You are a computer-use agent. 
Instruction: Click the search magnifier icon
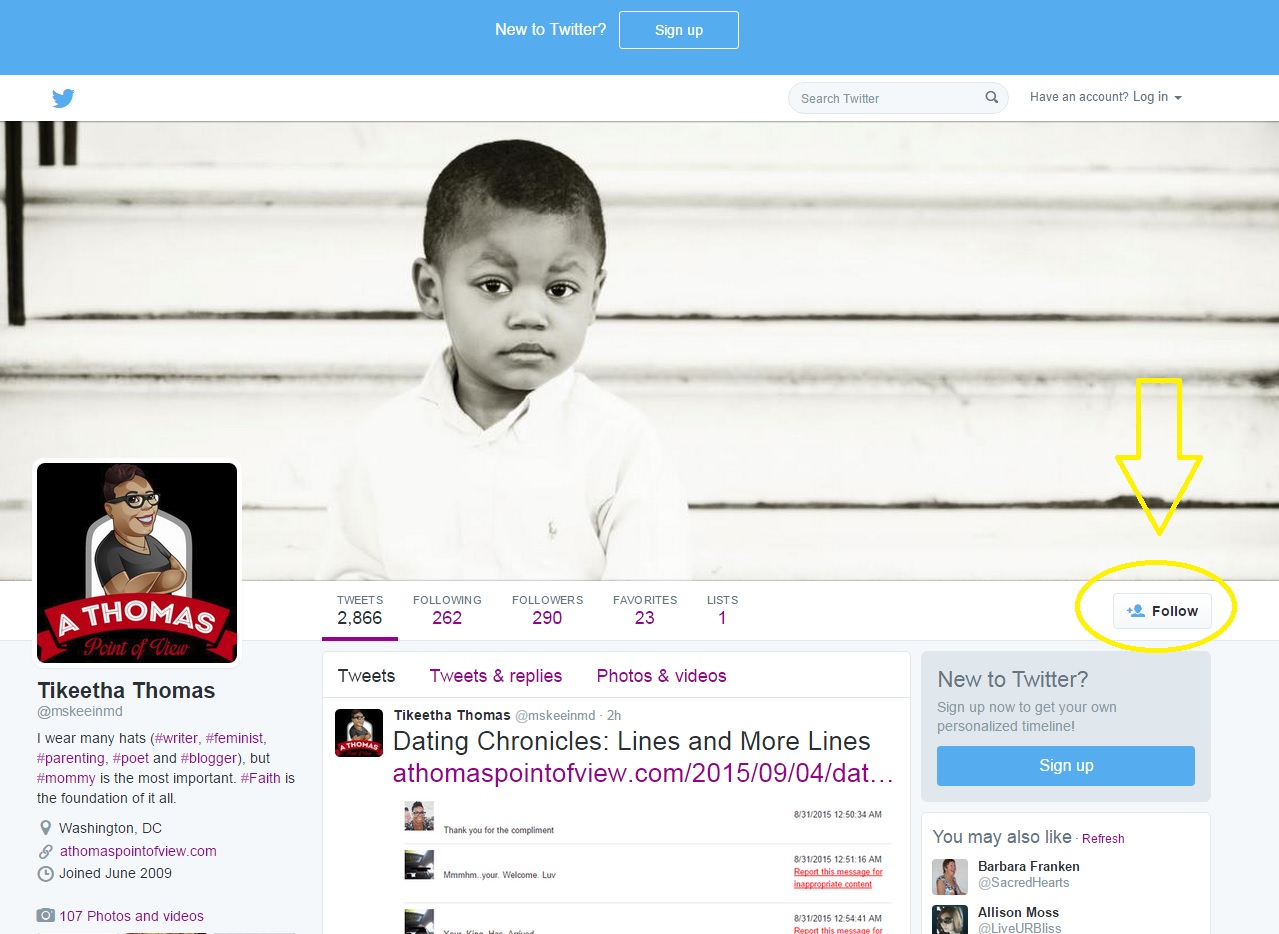coord(991,98)
